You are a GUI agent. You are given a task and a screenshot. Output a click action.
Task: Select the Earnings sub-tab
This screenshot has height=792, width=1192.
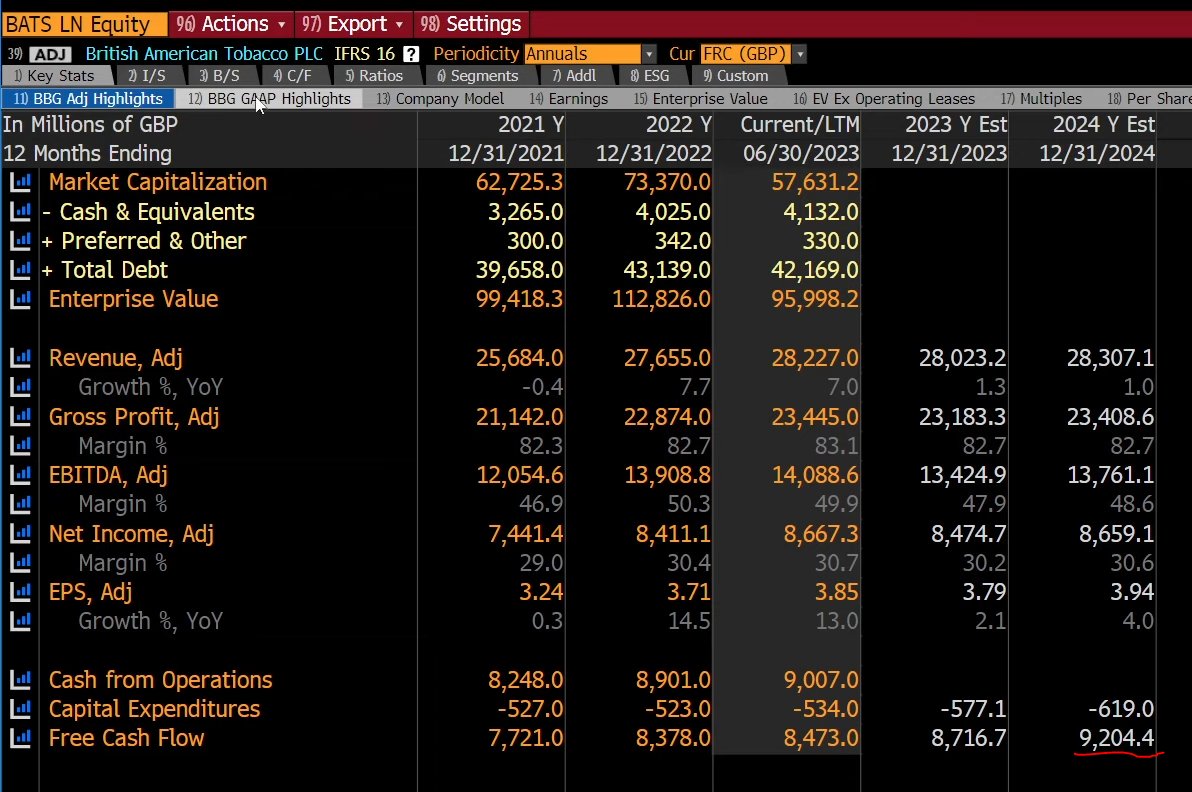click(569, 99)
